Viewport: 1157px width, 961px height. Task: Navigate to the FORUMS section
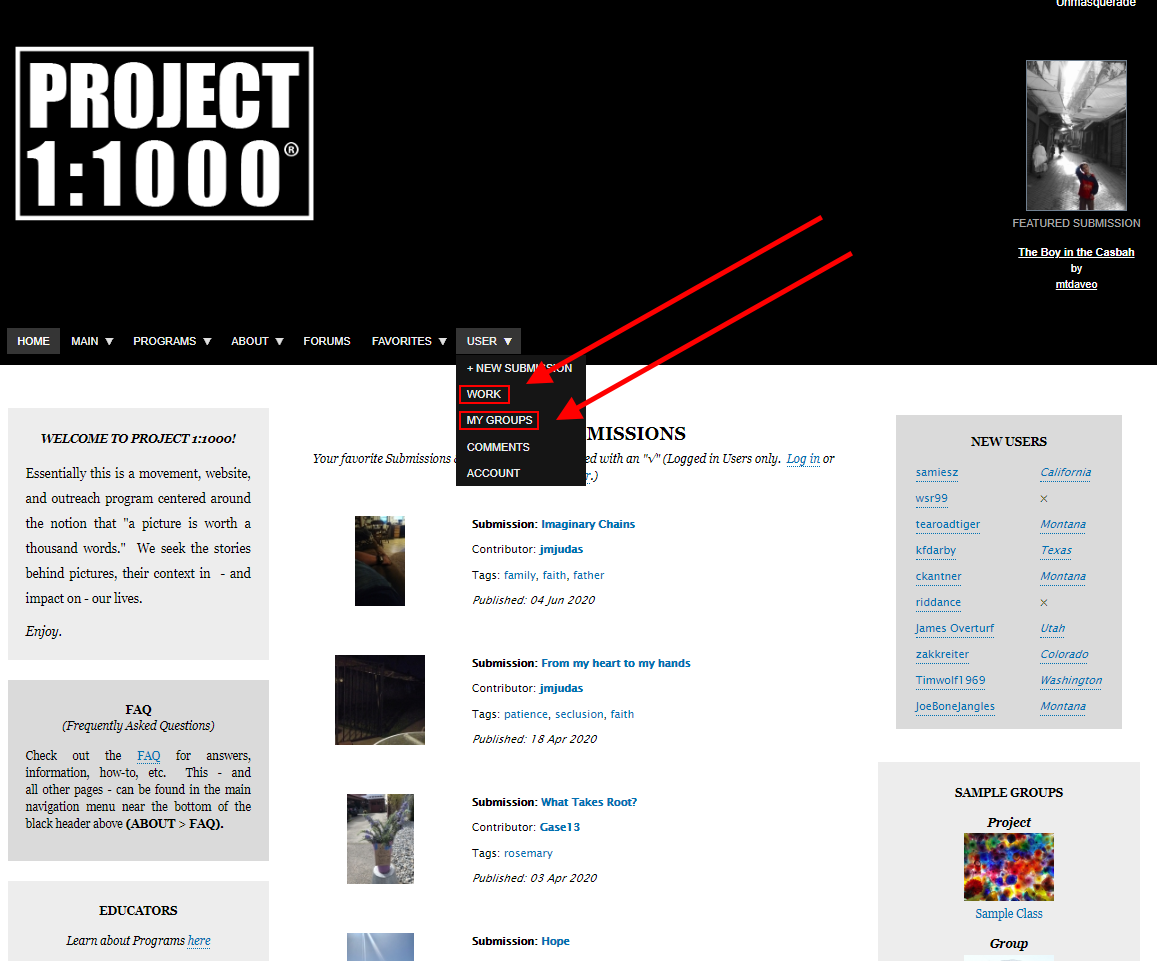click(x=326, y=341)
